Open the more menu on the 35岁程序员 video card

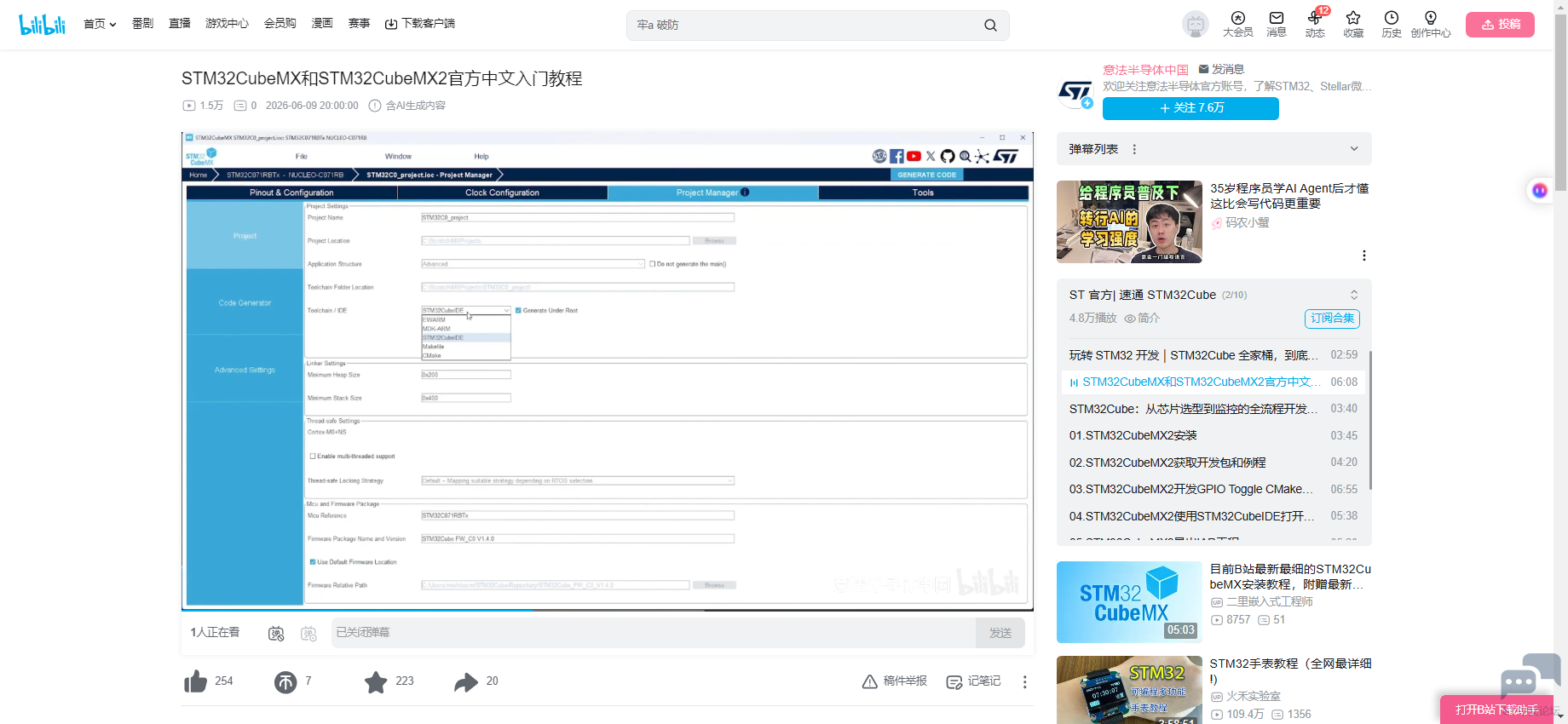[x=1363, y=256]
